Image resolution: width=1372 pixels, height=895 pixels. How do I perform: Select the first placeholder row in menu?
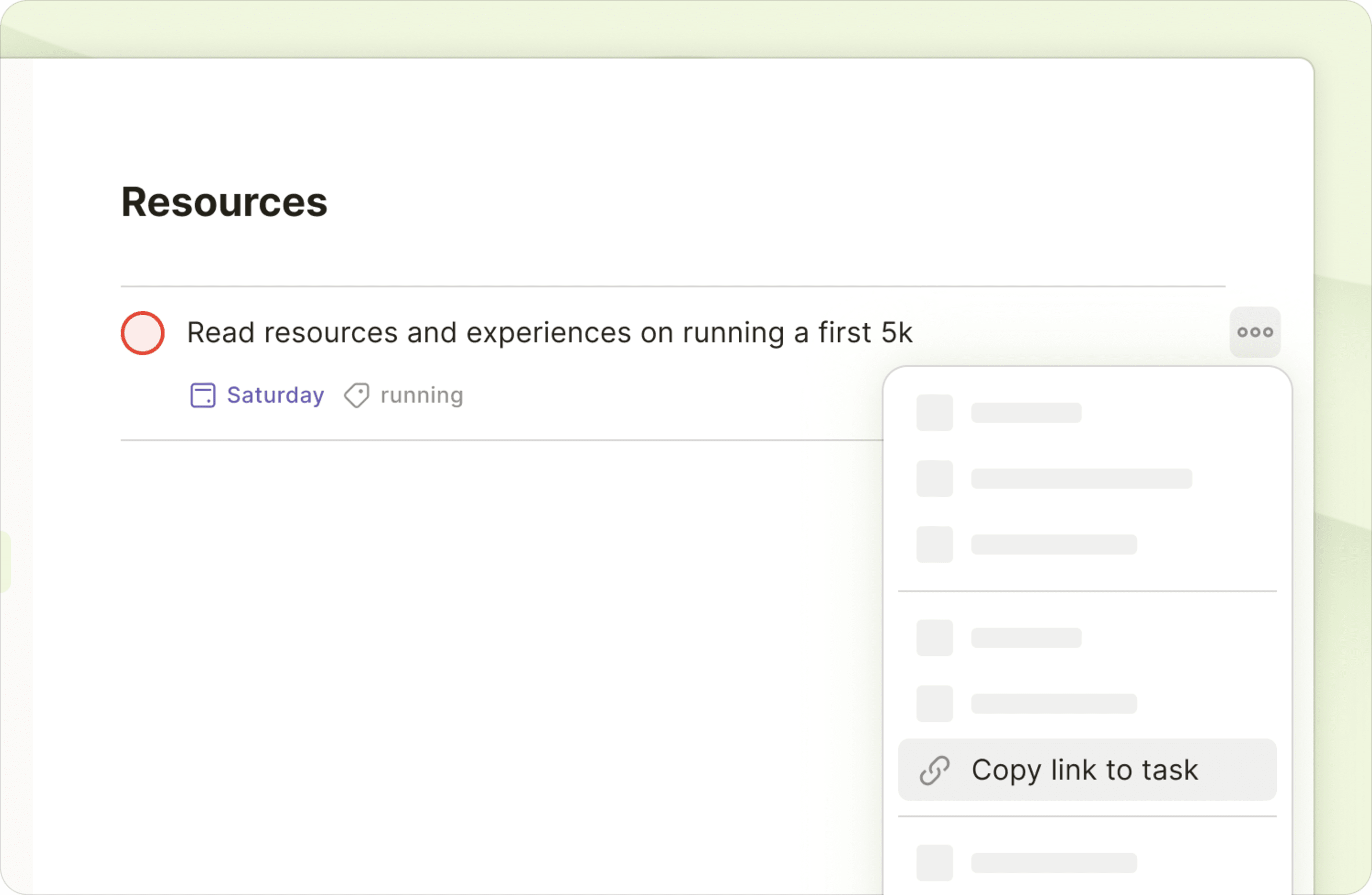coord(1026,413)
